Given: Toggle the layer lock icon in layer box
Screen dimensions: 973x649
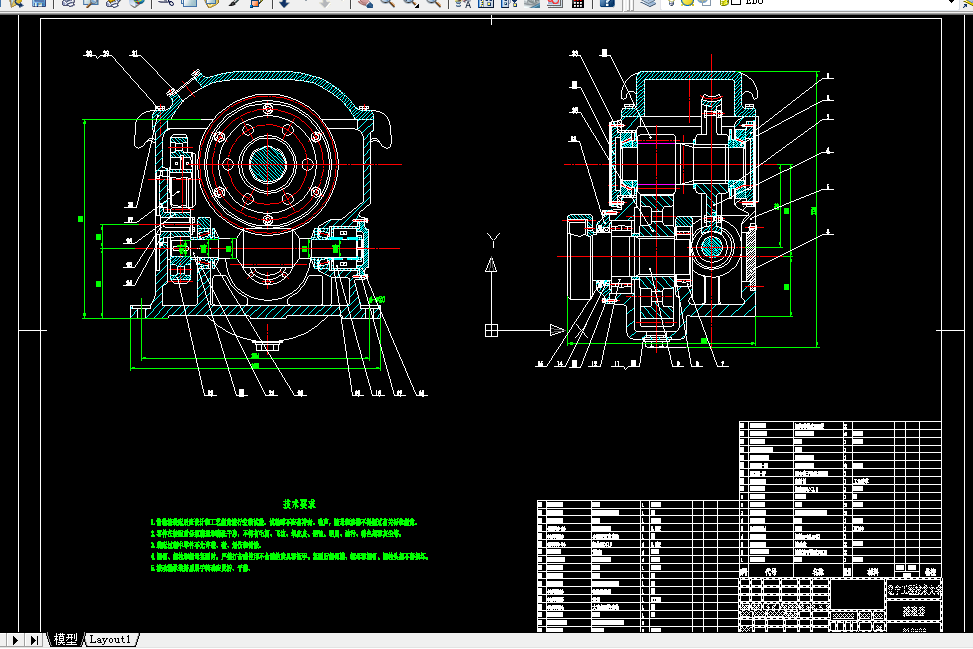Looking at the screenshot, I should (724, 2).
